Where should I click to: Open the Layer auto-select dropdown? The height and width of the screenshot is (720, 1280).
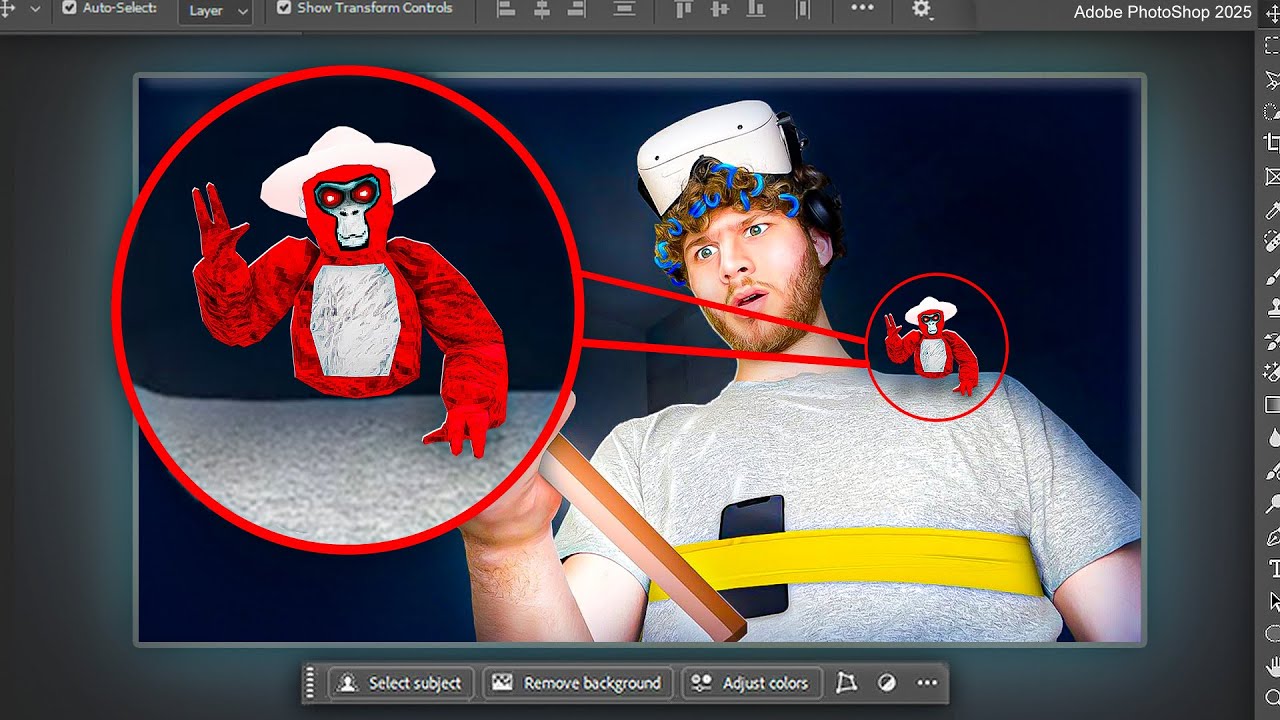tap(216, 11)
